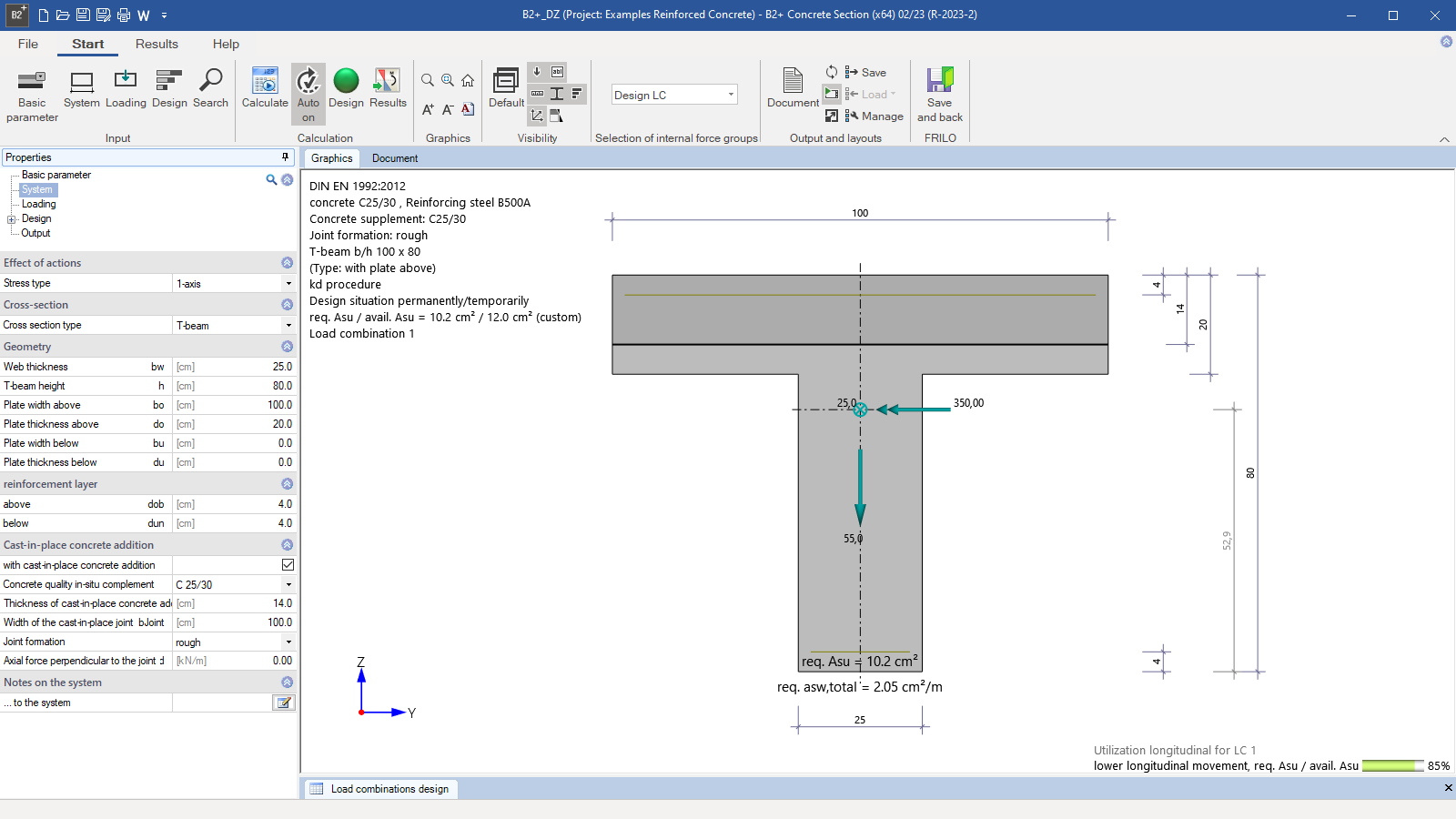Toggle text label visibility (abl icon)
The image size is (1456, 819).
(x=557, y=72)
